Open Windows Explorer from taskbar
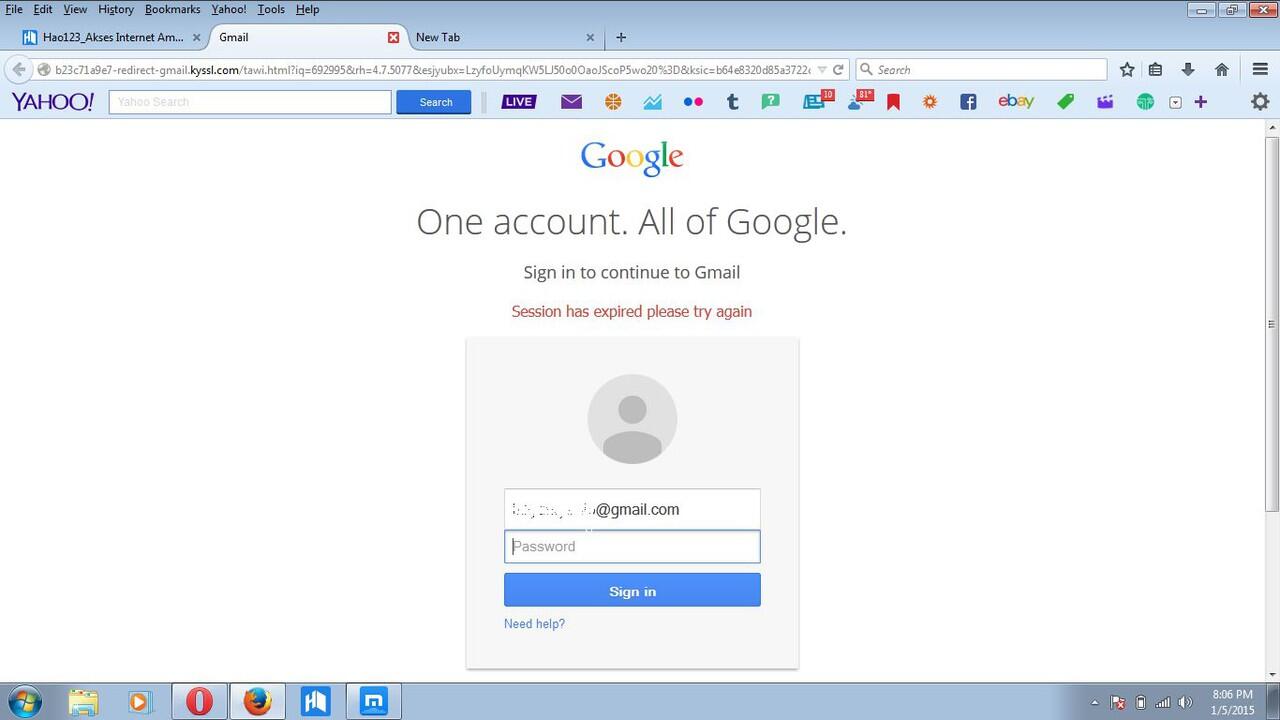This screenshot has height=720, width=1280. click(x=84, y=701)
